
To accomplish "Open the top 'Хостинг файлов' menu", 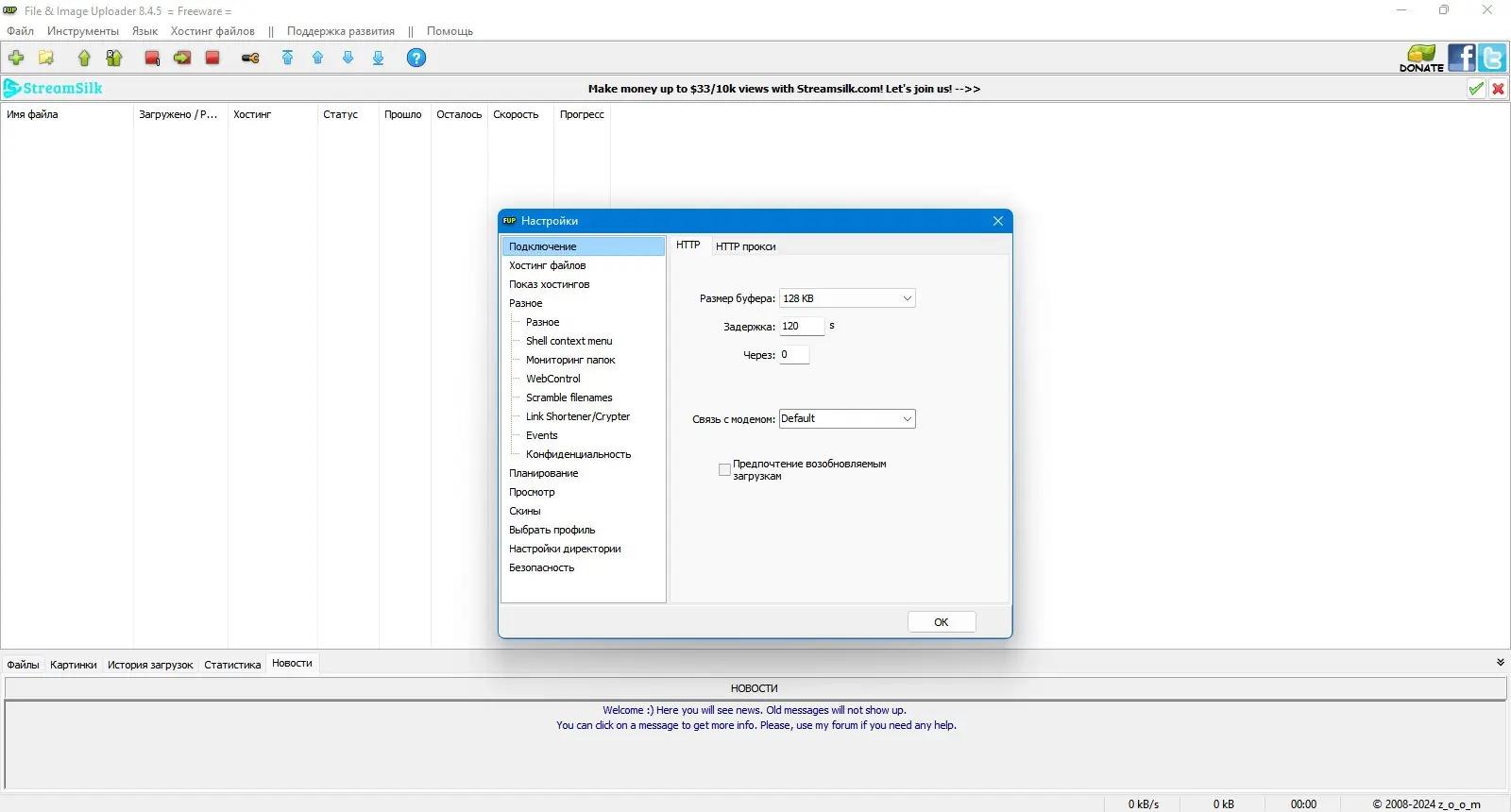I will pos(212,31).
